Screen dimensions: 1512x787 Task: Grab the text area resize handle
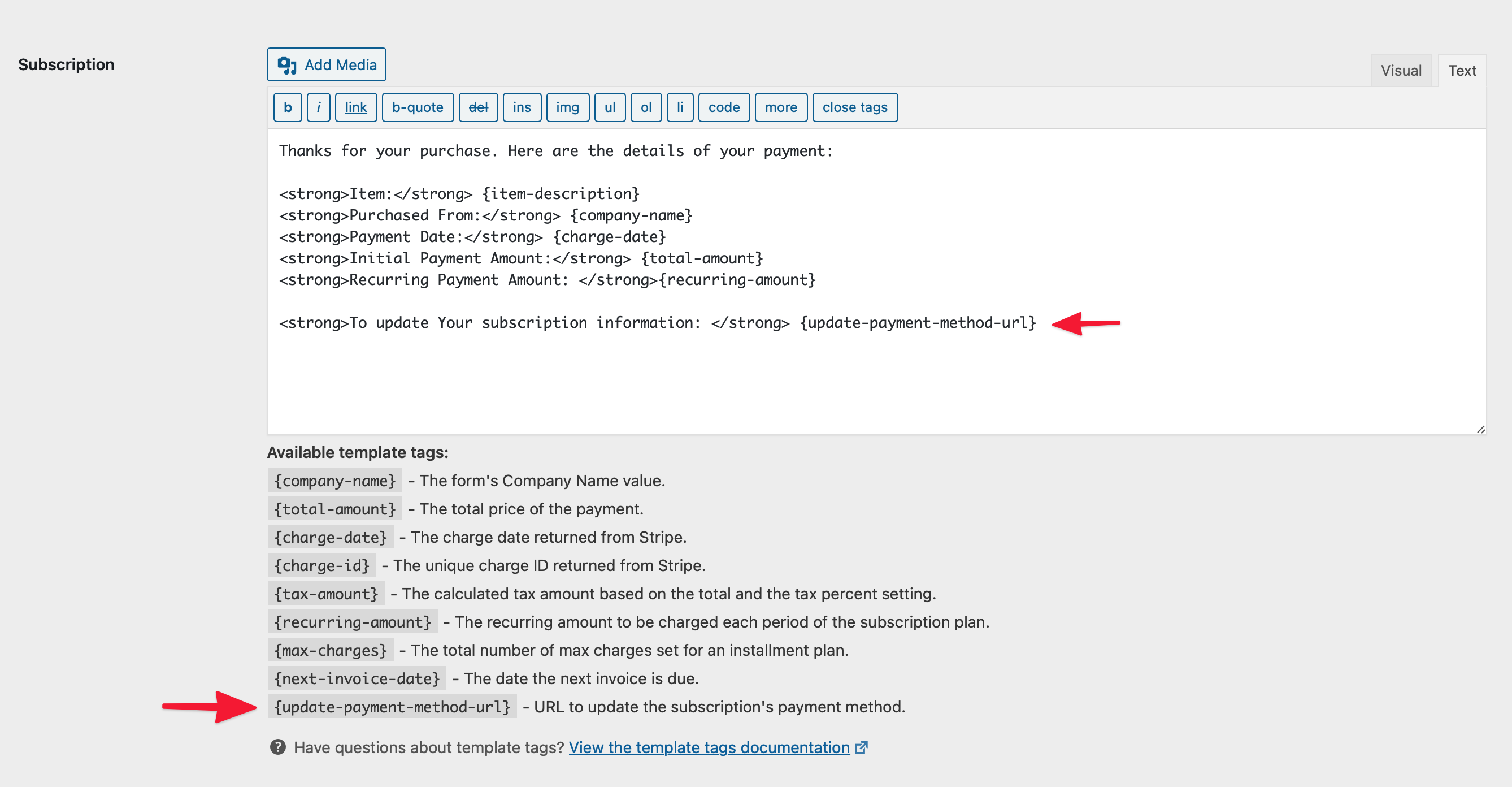click(1480, 429)
